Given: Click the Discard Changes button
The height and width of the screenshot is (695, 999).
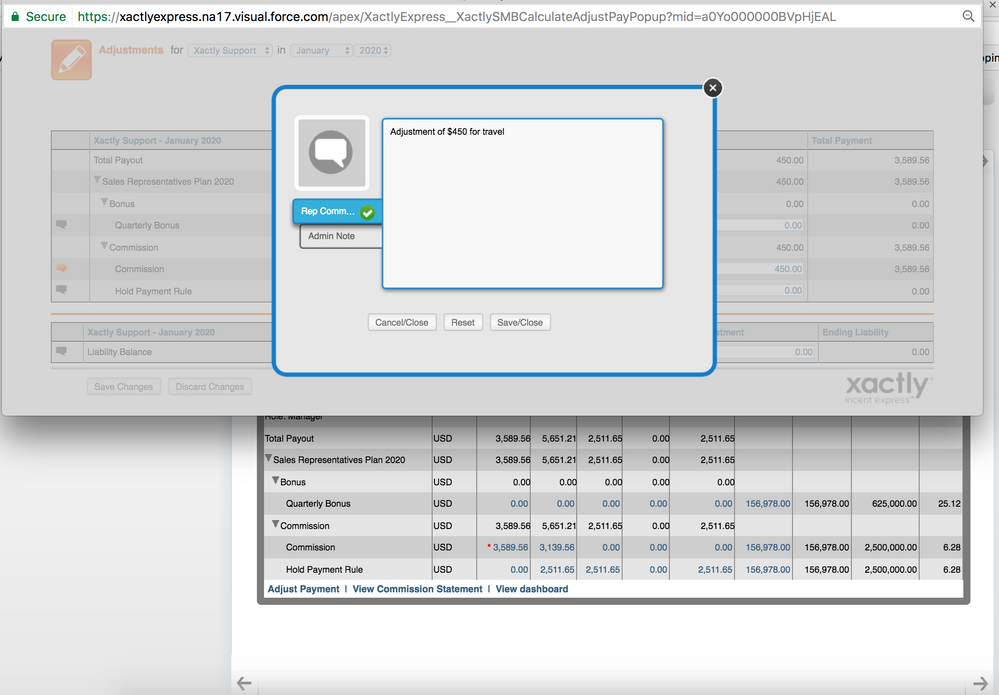Looking at the screenshot, I should click(x=210, y=387).
